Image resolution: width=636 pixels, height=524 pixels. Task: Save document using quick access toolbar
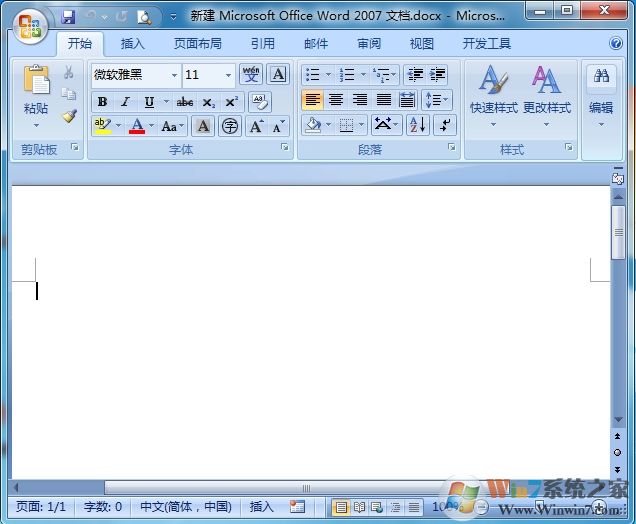coord(68,17)
